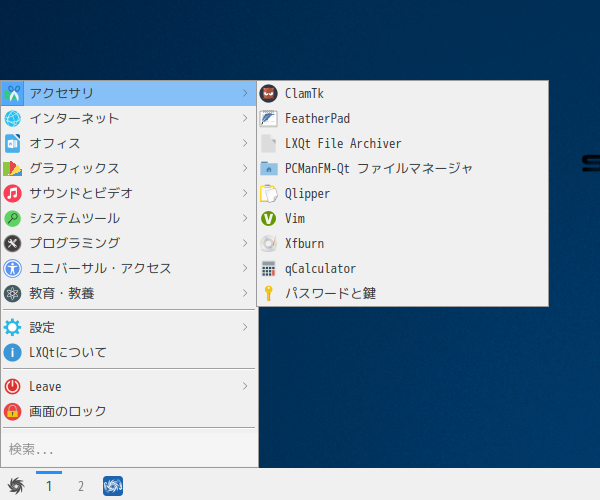The image size is (600, 500).
Task: Click the Qlipper clipboard icon
Action: (268, 194)
